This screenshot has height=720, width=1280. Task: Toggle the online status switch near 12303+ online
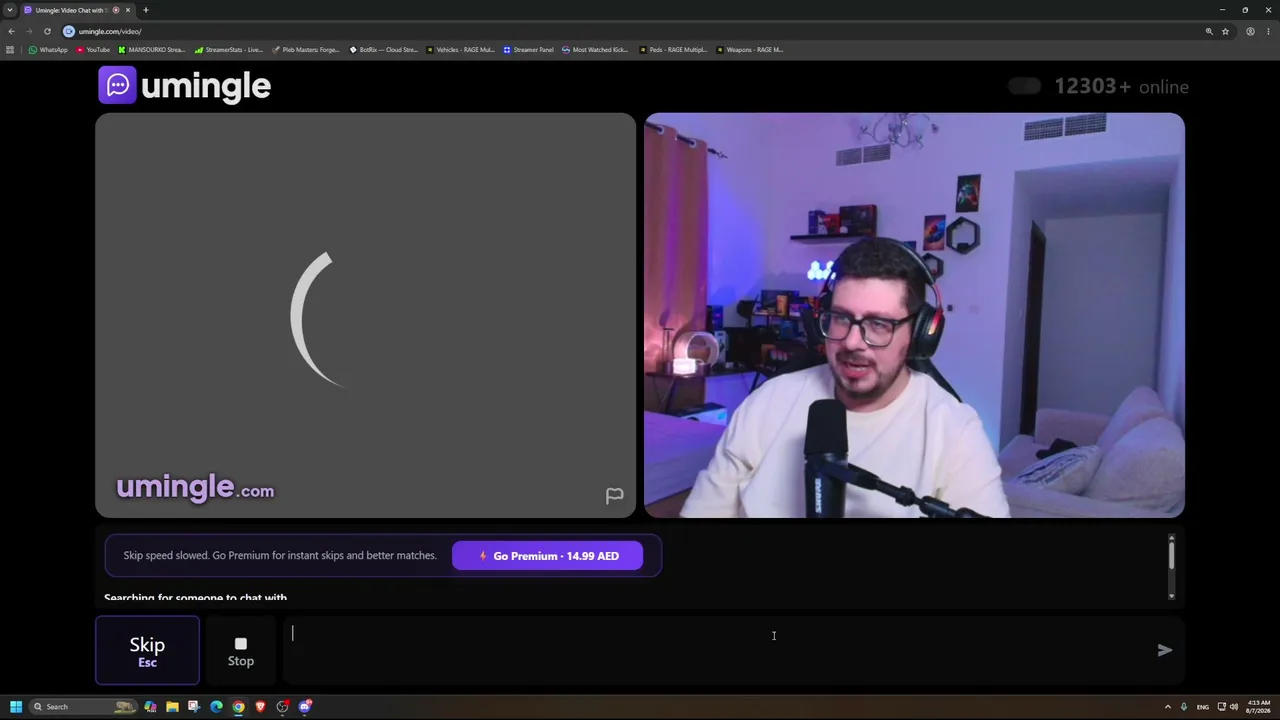click(x=1024, y=86)
